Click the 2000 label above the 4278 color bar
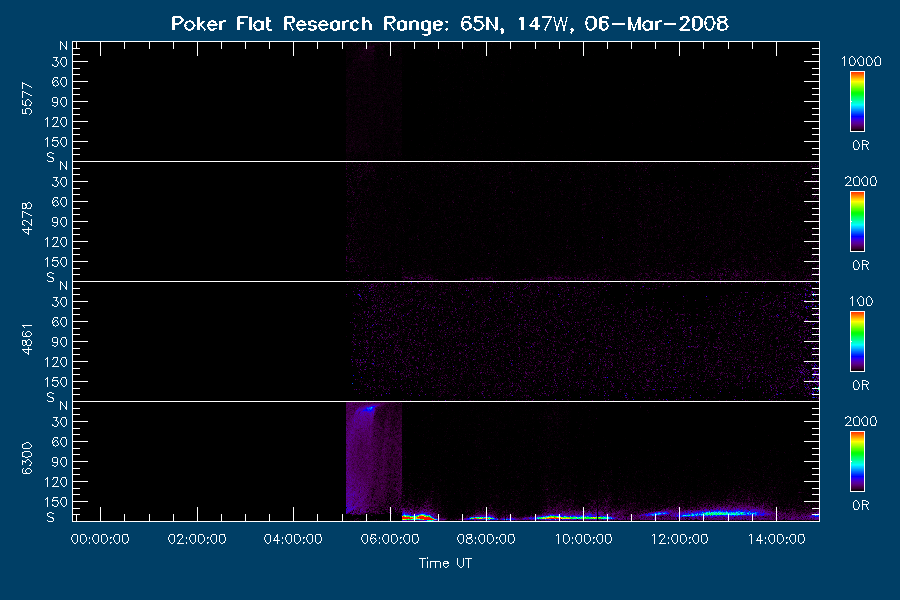The width and height of the screenshot is (900, 600). (860, 181)
